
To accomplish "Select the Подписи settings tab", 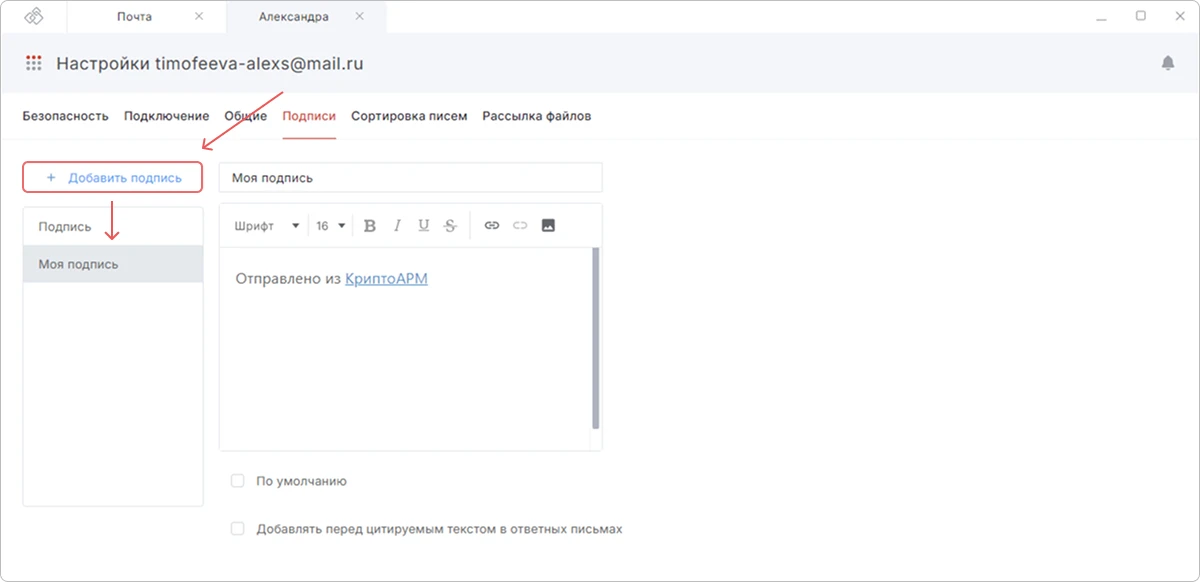I will [x=309, y=116].
